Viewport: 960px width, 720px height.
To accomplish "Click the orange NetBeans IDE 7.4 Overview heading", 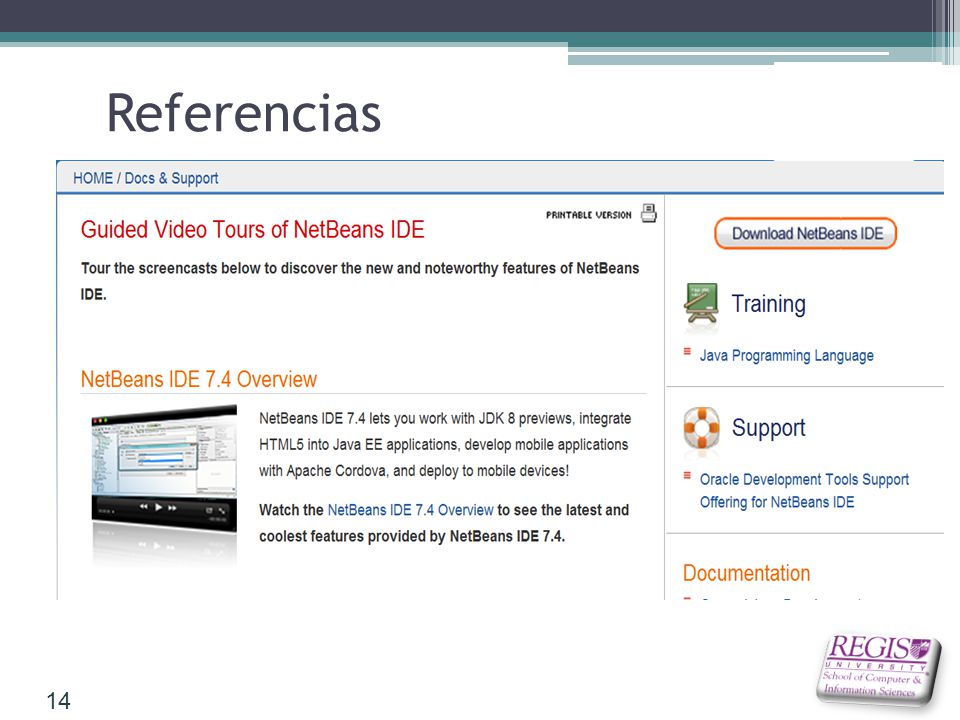I will pos(199,379).
